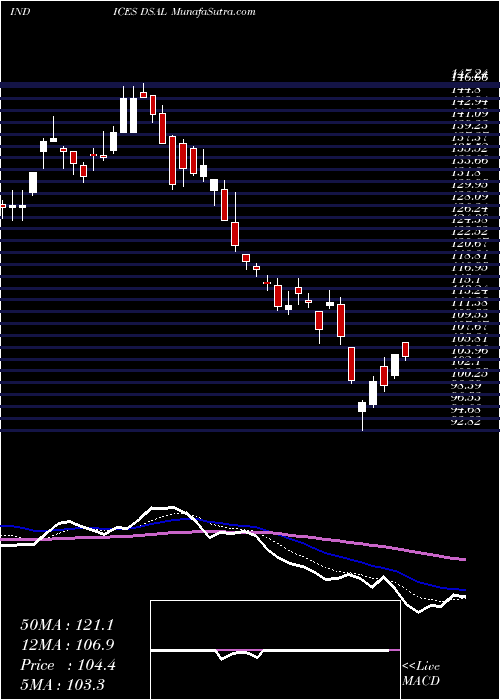The height and width of the screenshot is (700, 500).
Task: Select the '12MA : 106.9' readout
Action: [67, 645]
